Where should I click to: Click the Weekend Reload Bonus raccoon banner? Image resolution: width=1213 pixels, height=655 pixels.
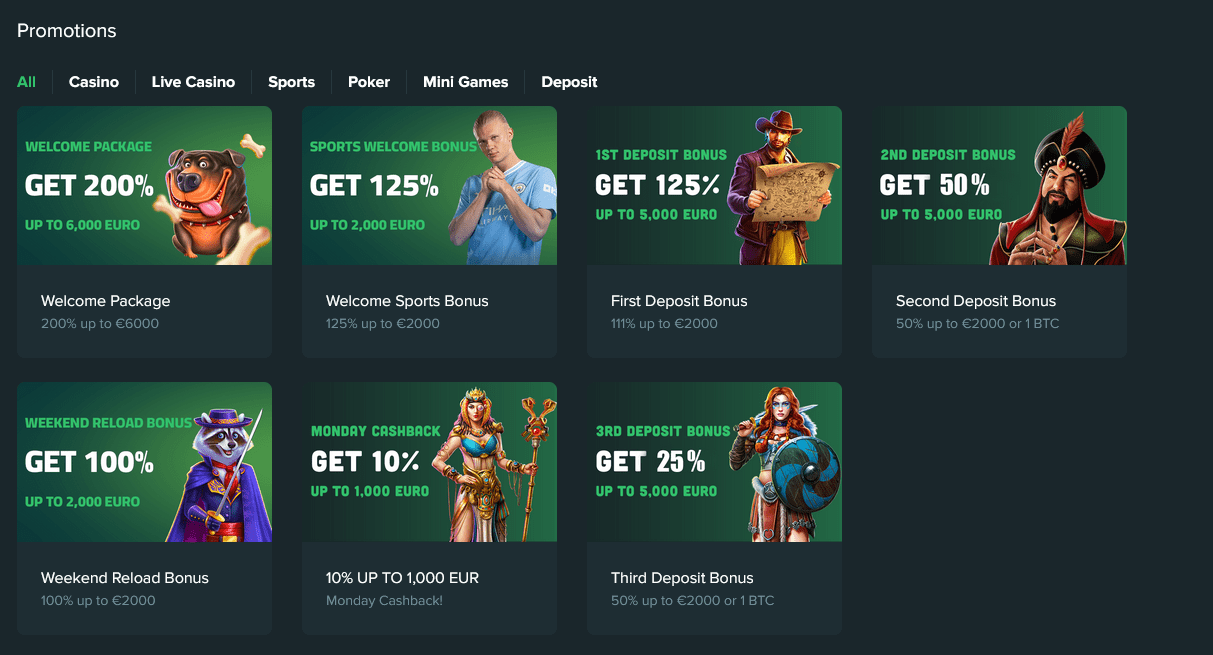144,462
